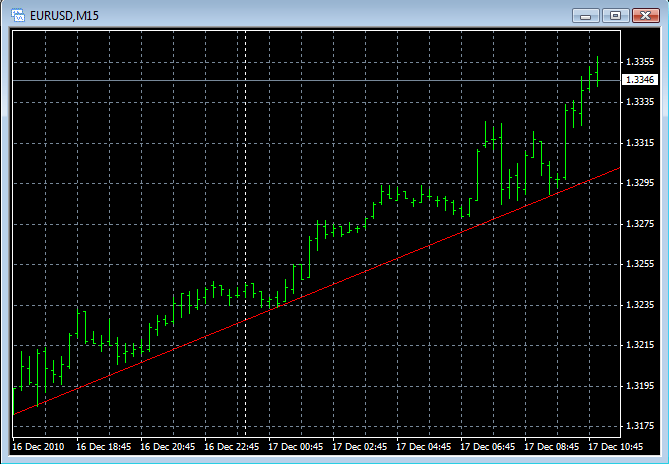
Task: Click the 17 Dec 00:45 time label
Action: coord(296,447)
